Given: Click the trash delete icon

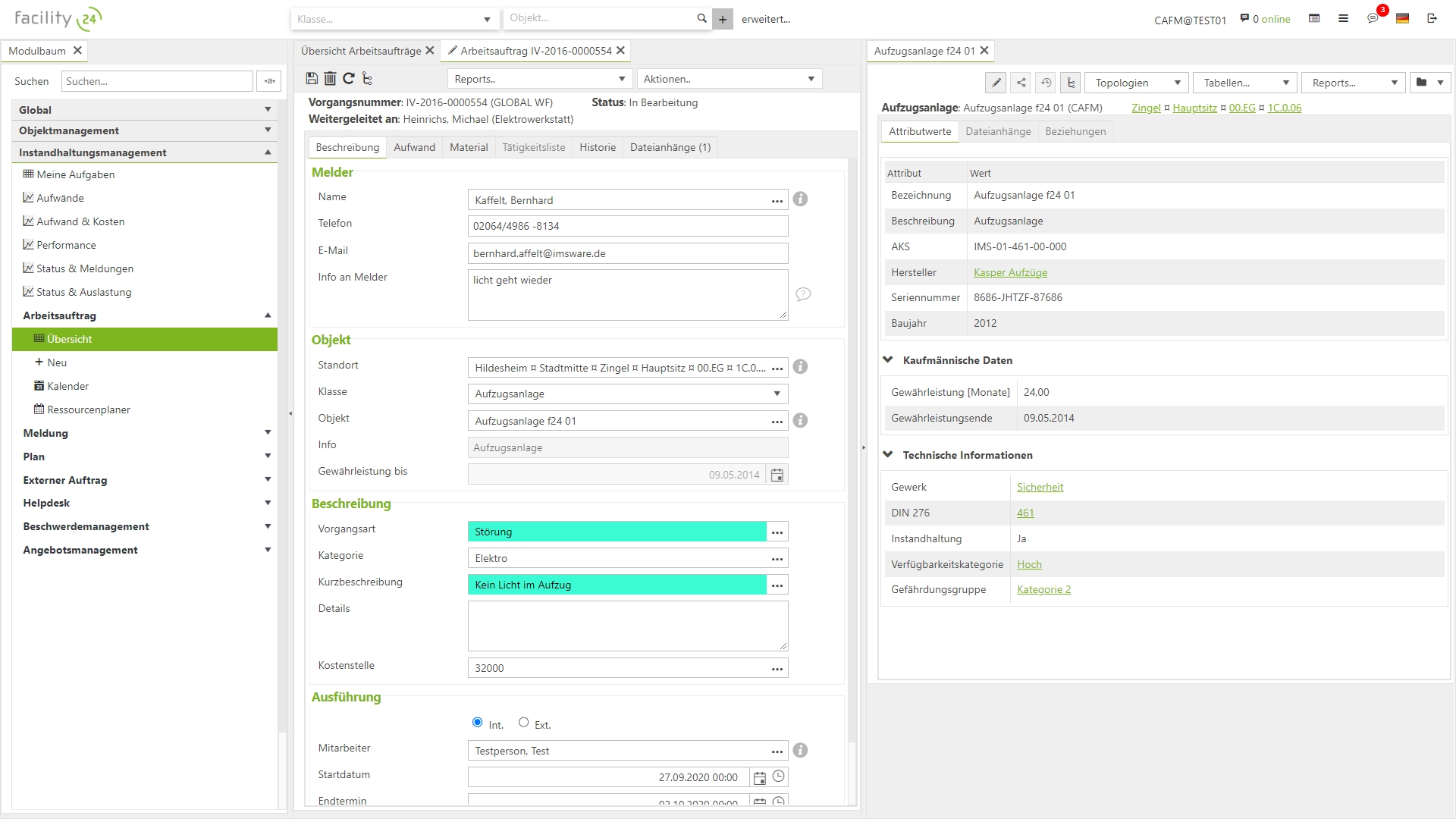Looking at the screenshot, I should (x=330, y=78).
